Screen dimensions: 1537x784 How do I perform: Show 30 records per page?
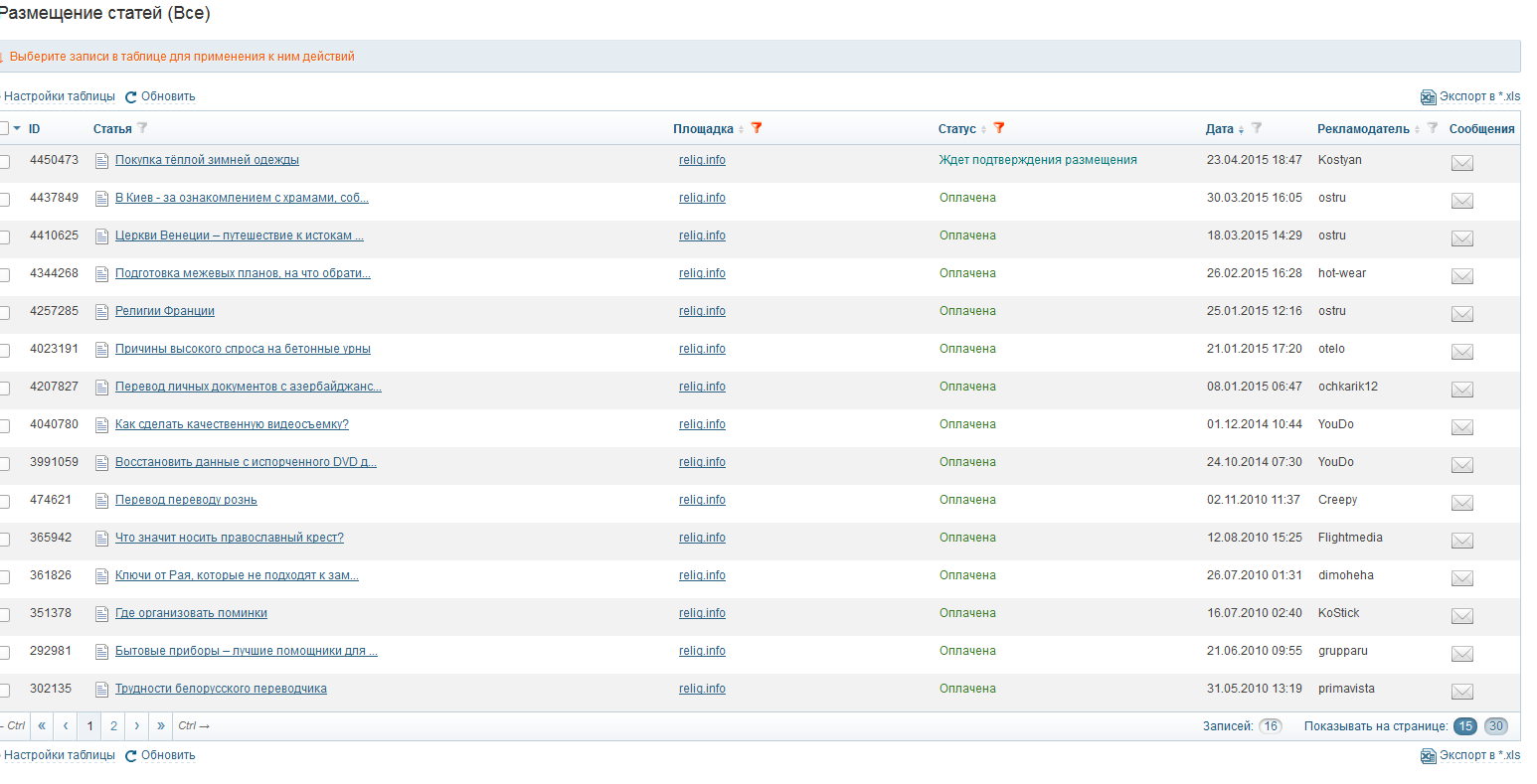(x=1495, y=726)
